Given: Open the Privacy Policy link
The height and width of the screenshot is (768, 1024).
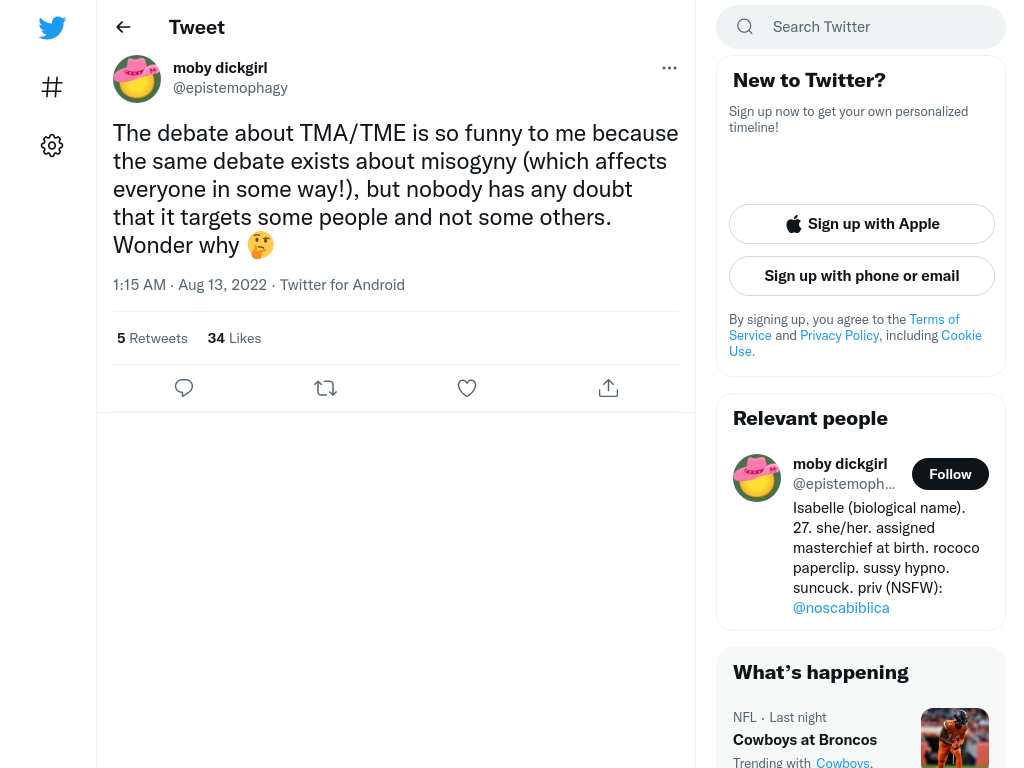Looking at the screenshot, I should point(839,335).
